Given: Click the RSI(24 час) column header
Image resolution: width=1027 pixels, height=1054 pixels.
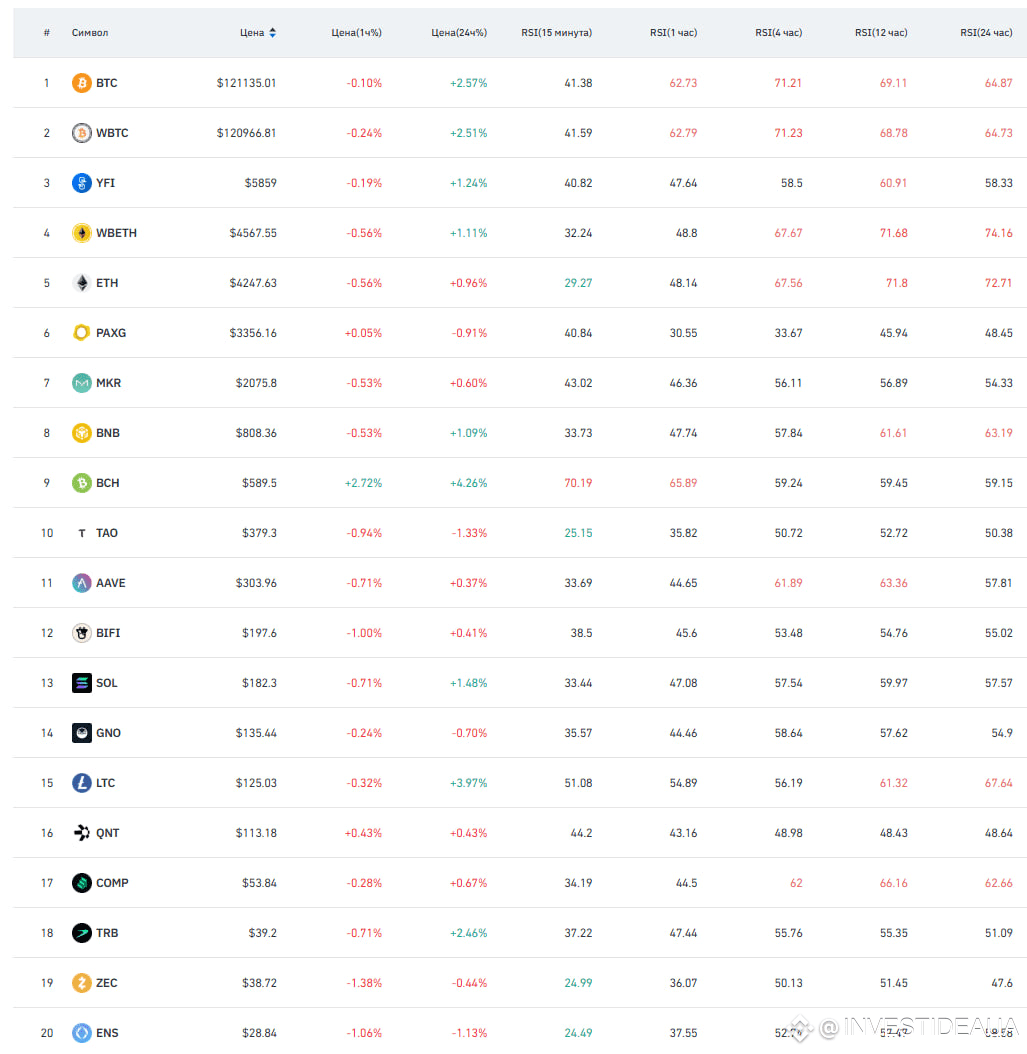Looking at the screenshot, I should (986, 32).
